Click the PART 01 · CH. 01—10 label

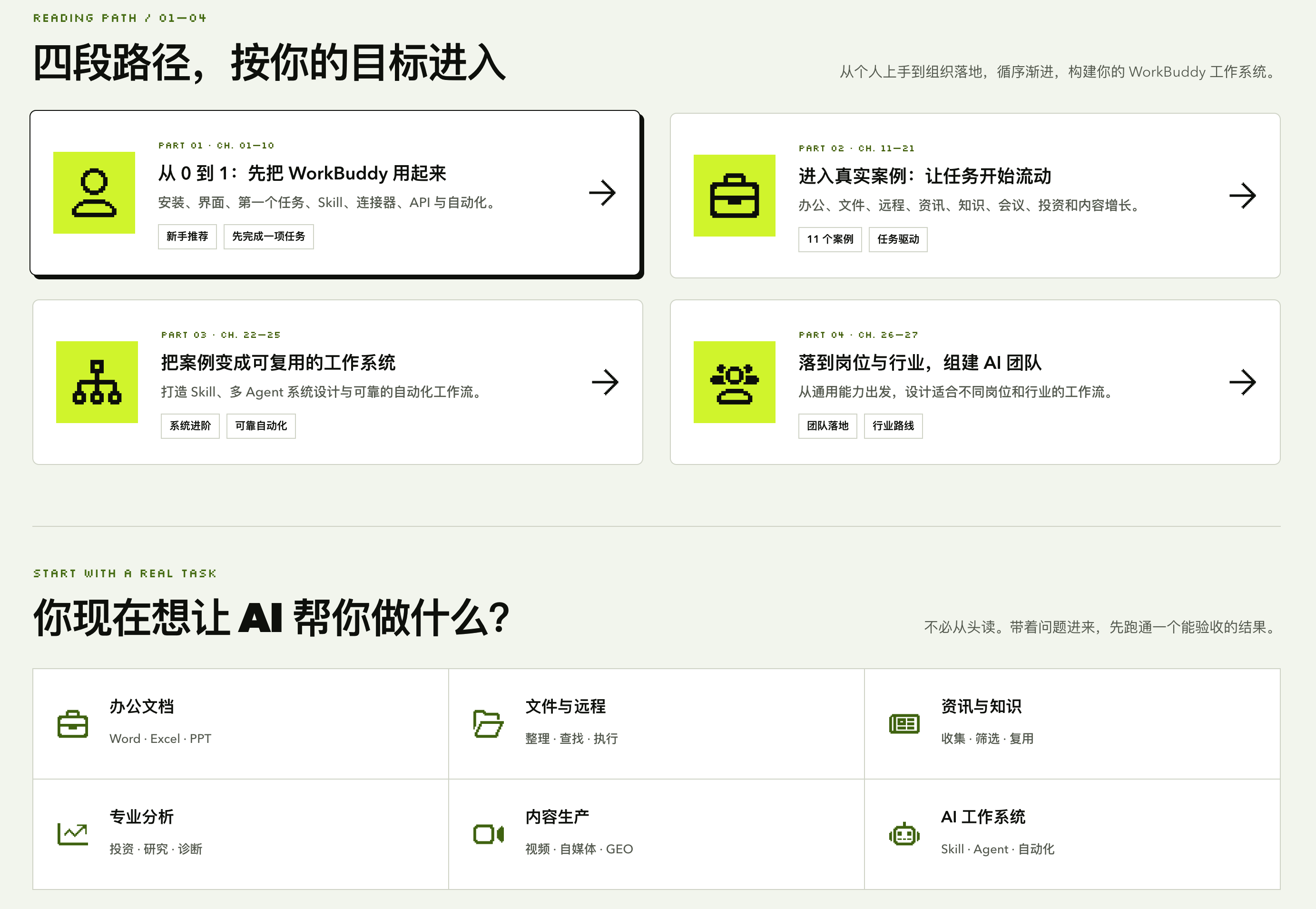click(216, 146)
